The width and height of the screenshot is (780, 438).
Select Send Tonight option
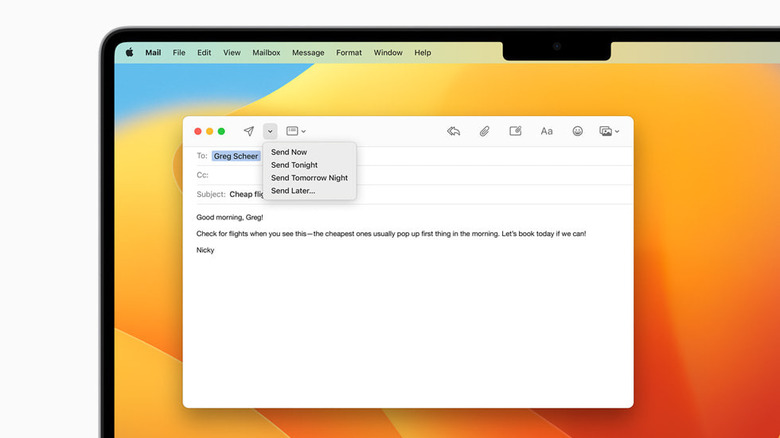point(294,165)
